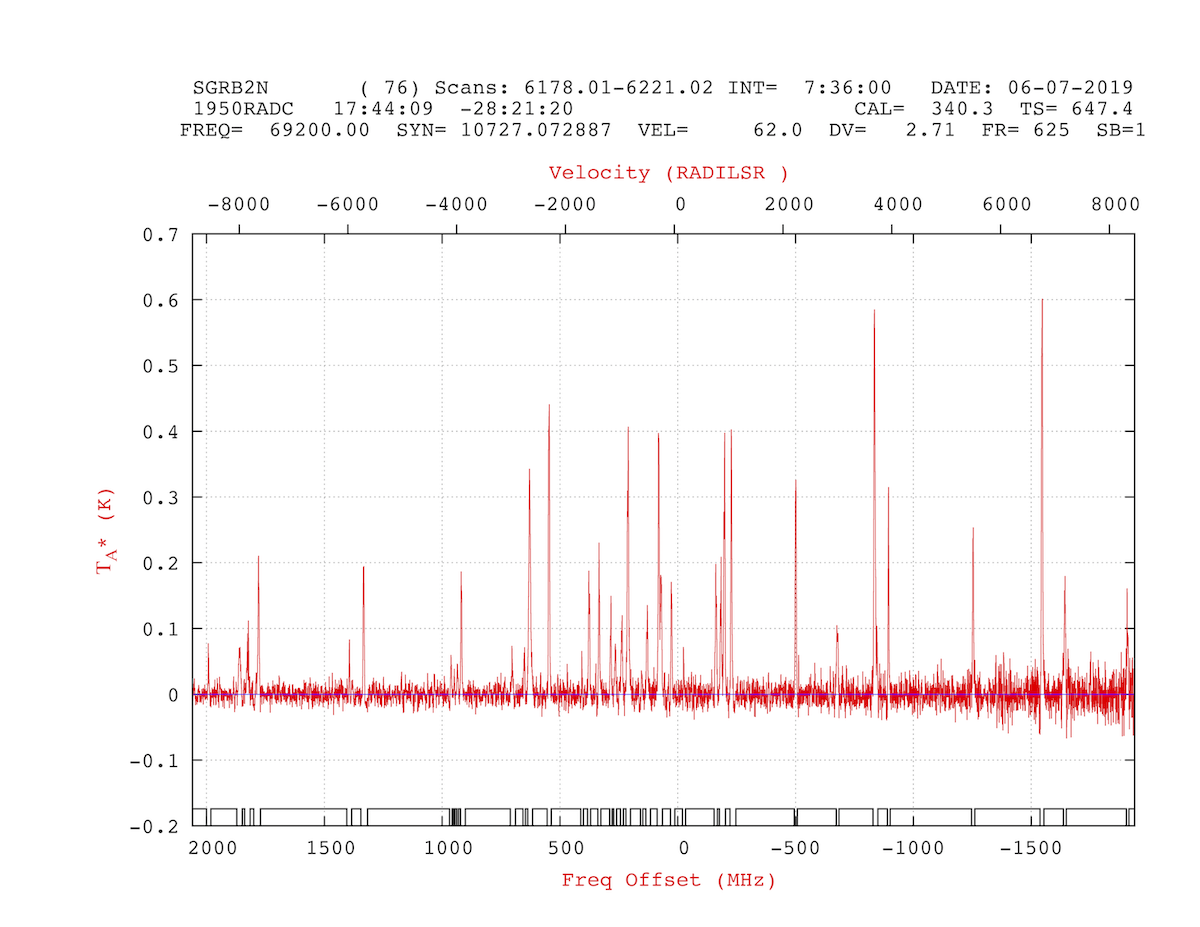Click the -8000 velocity tick label
The height and width of the screenshot is (927, 1200).
(239, 204)
